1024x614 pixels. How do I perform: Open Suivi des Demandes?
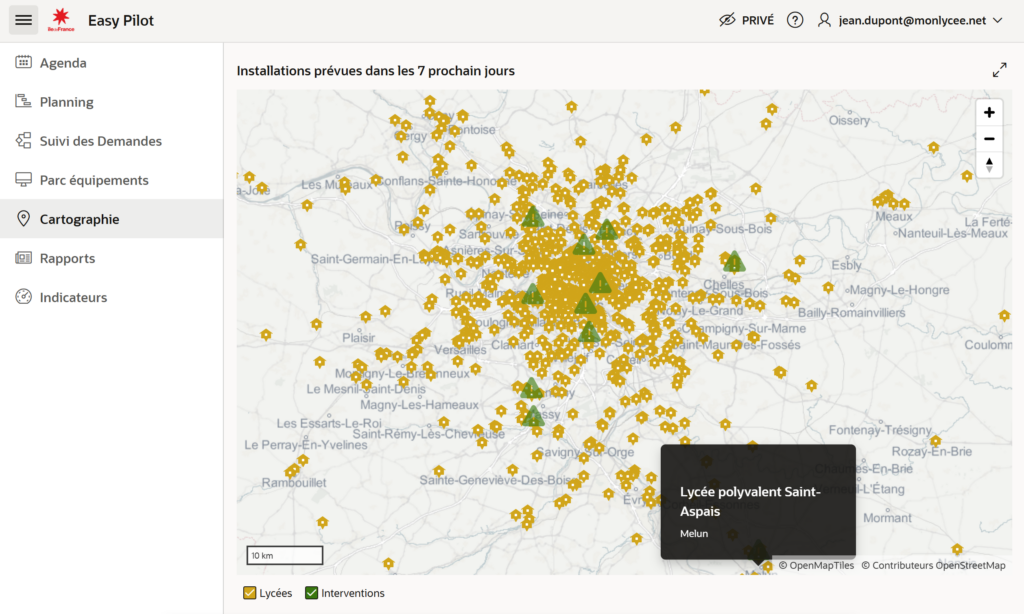112,141
